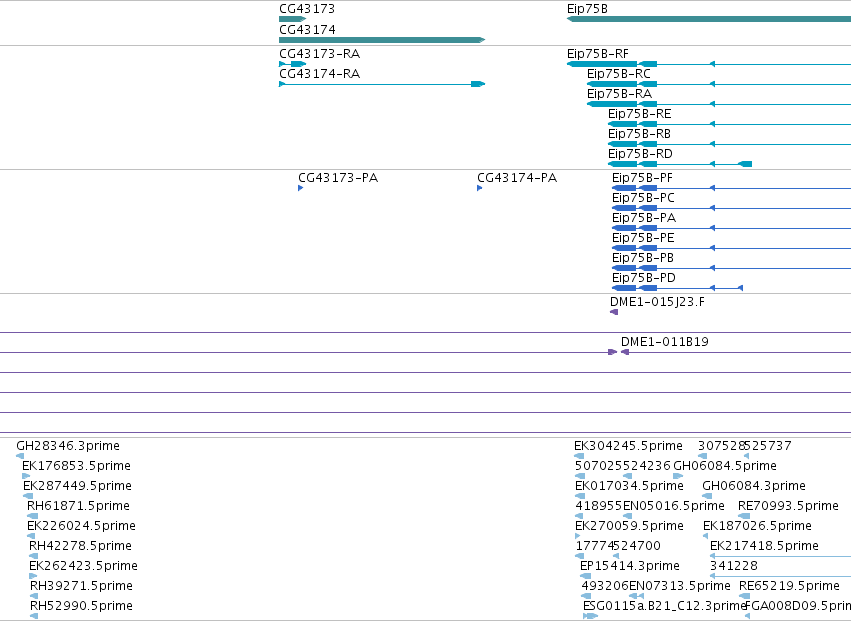Click the Eip75B-RD transcript label
The height and width of the screenshot is (621, 851).
640,154
